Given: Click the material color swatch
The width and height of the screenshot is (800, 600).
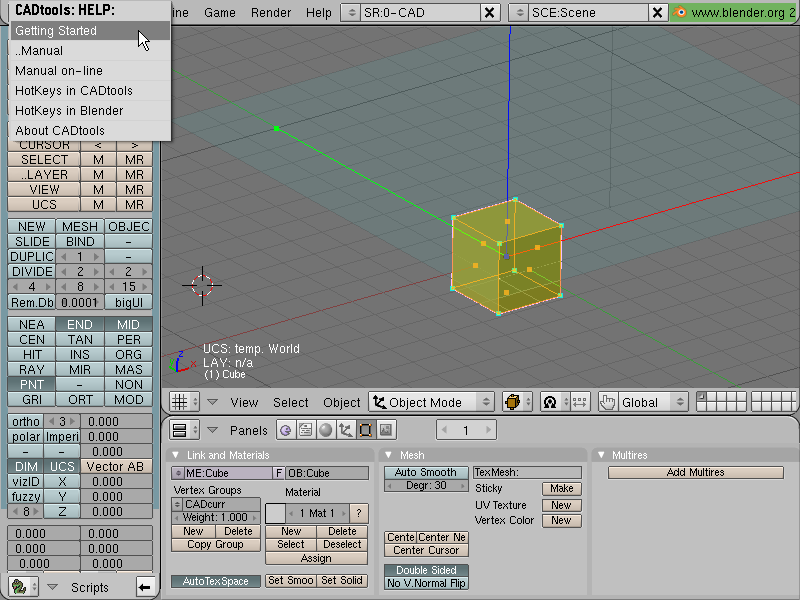Looking at the screenshot, I should (x=275, y=513).
